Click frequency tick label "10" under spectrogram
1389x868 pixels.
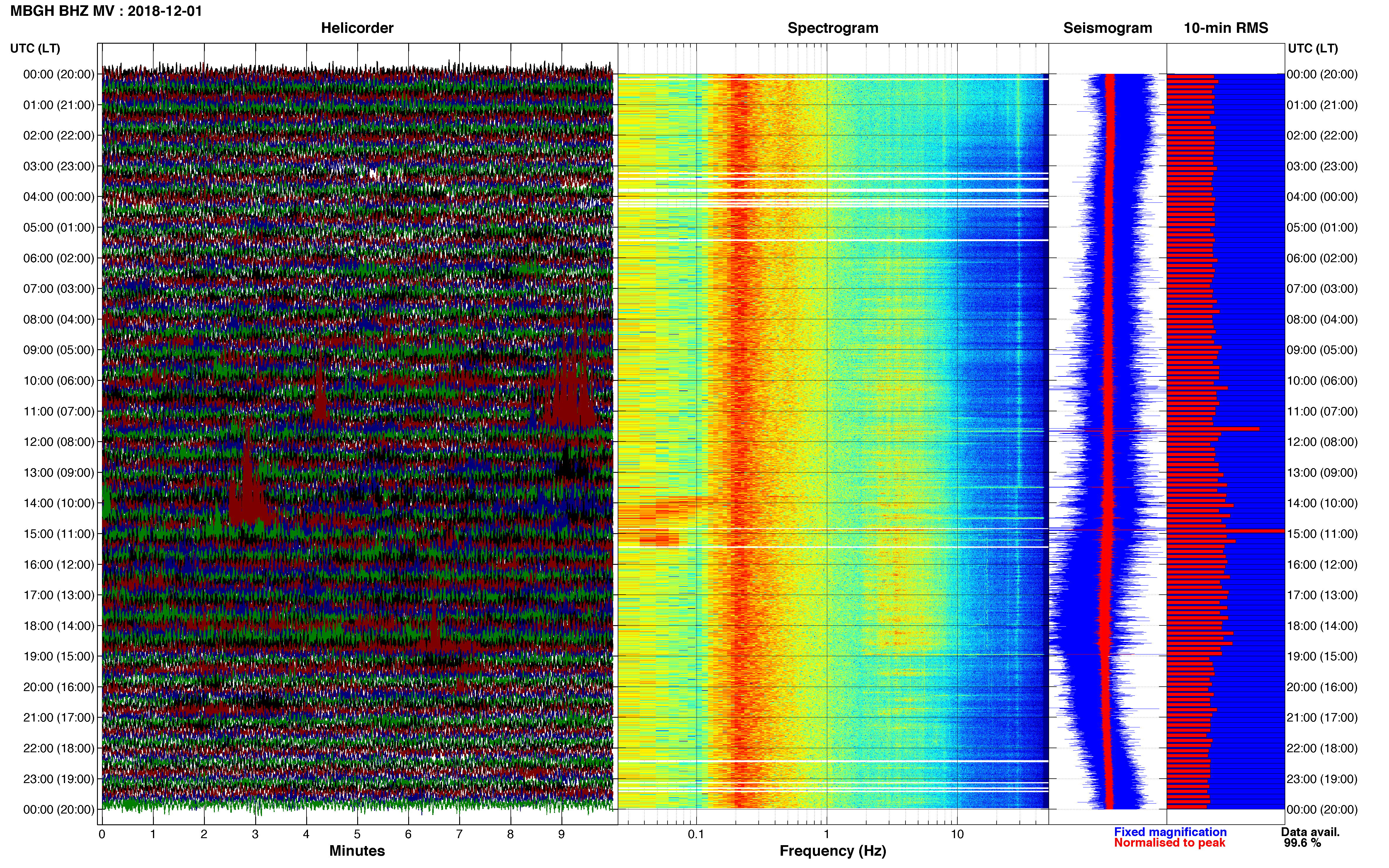957,834
